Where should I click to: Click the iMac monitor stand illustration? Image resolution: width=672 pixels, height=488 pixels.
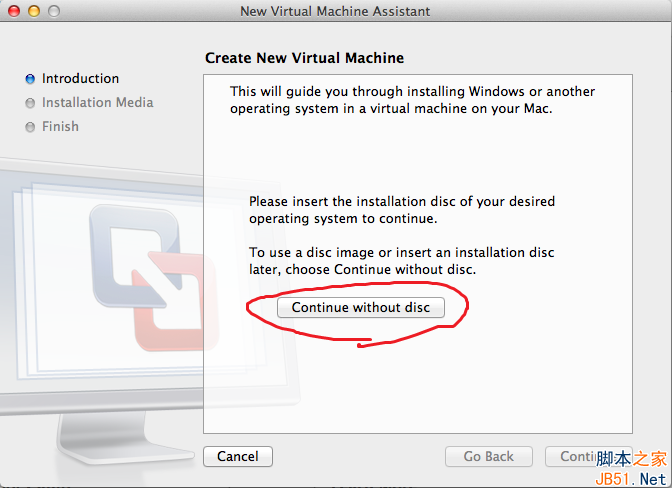(x=98, y=435)
